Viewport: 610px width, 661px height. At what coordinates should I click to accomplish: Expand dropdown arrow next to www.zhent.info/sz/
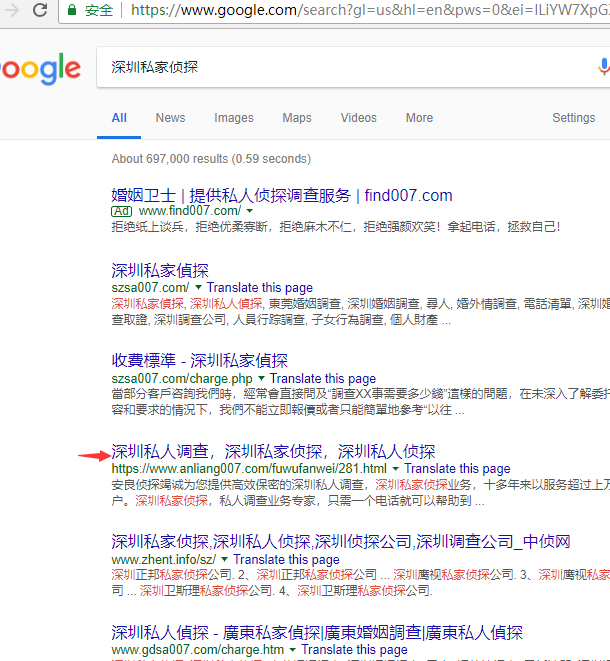(x=225, y=559)
